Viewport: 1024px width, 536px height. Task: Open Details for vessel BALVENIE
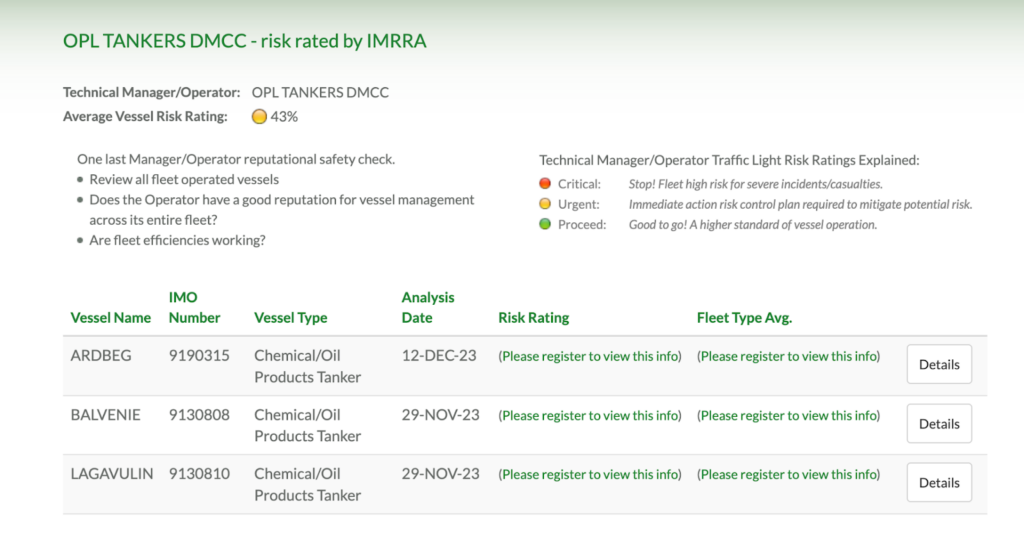pyautogui.click(x=938, y=424)
